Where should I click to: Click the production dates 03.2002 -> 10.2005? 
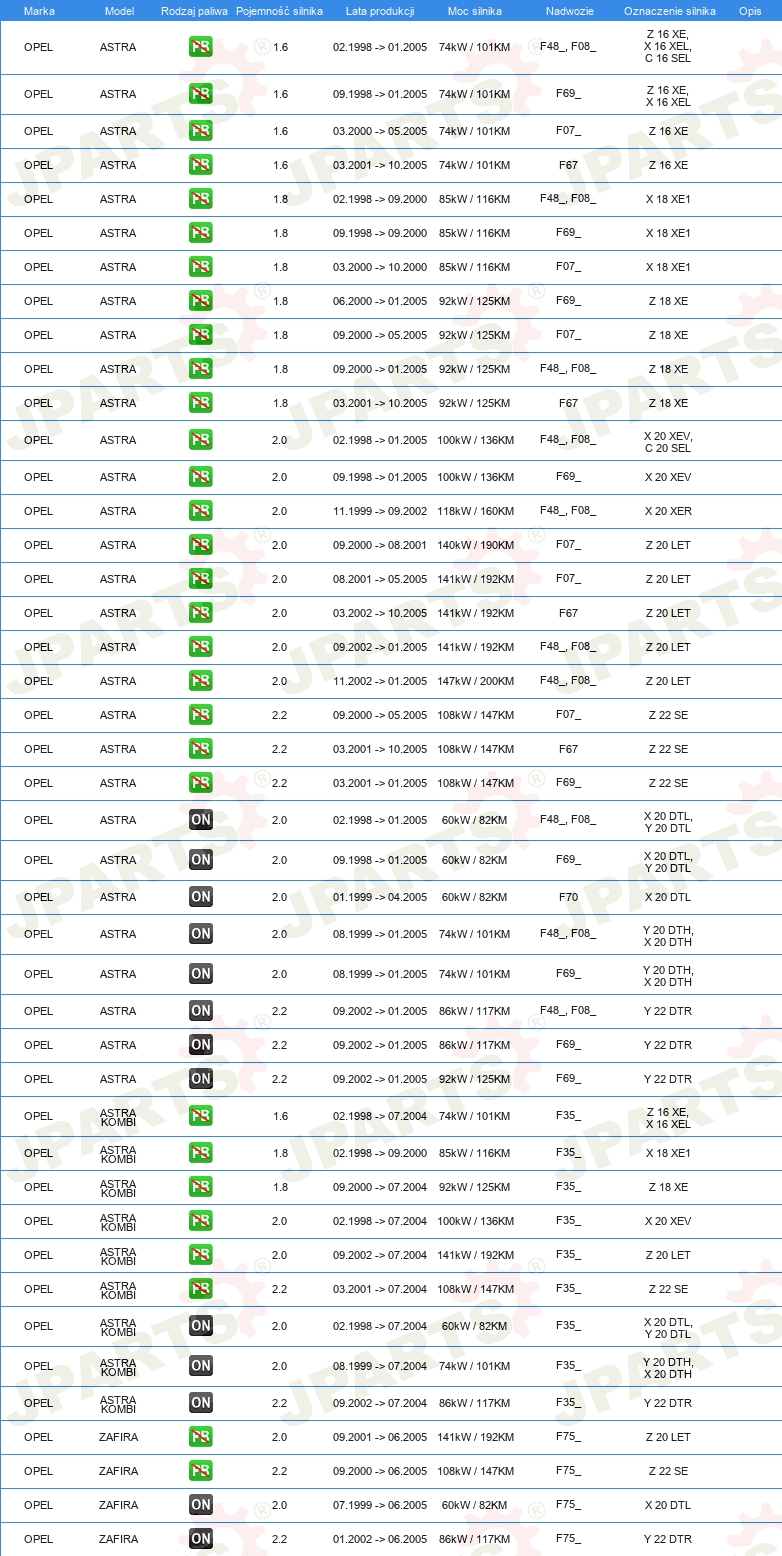(380, 613)
